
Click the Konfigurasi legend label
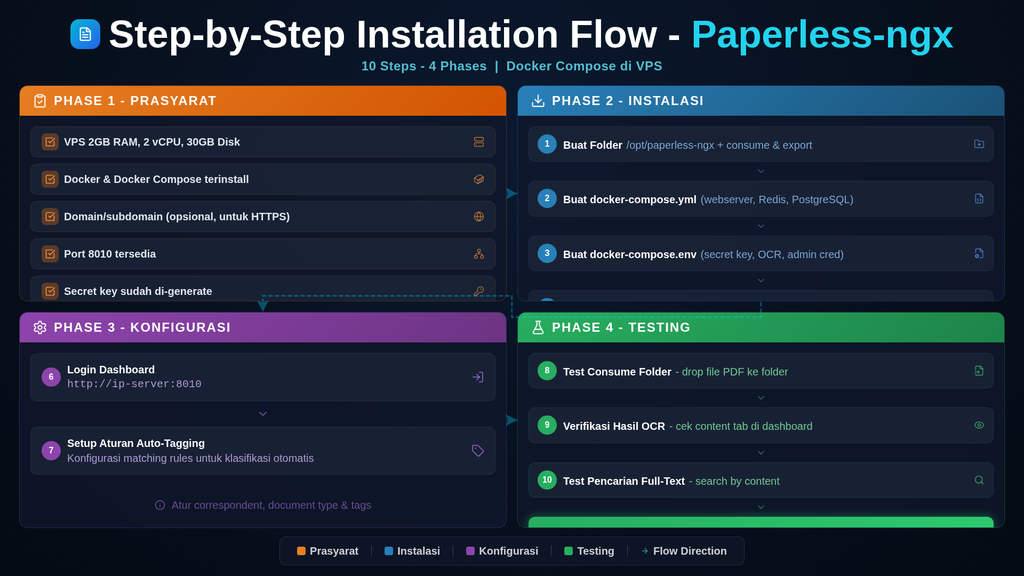click(x=508, y=551)
